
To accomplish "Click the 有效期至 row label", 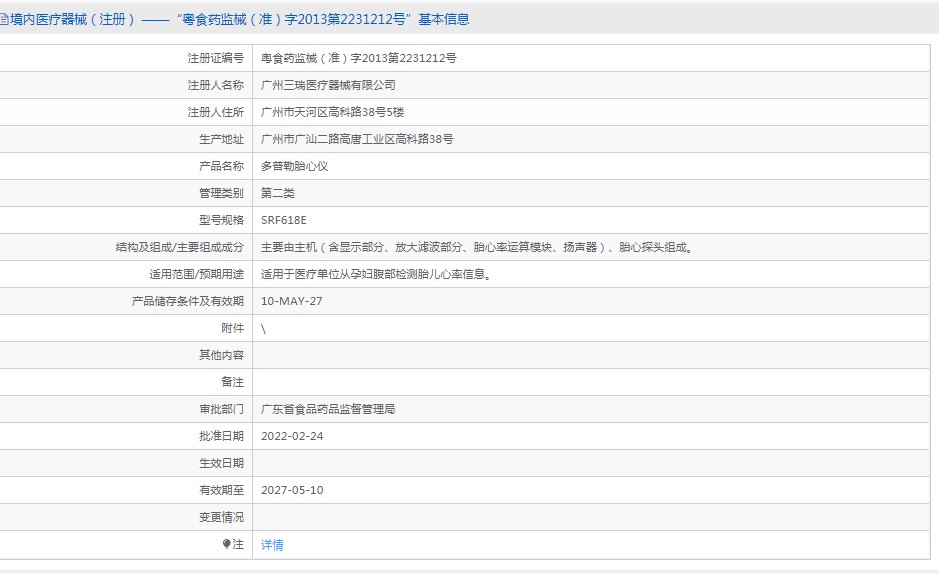I will click(222, 490).
